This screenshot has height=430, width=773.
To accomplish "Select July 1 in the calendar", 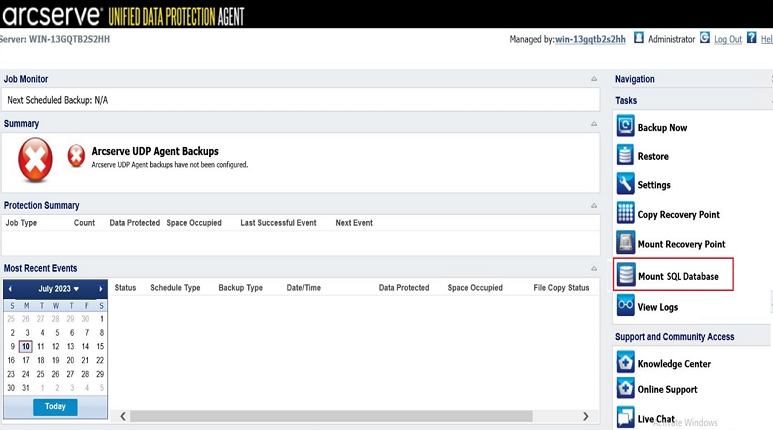I will [x=102, y=319].
